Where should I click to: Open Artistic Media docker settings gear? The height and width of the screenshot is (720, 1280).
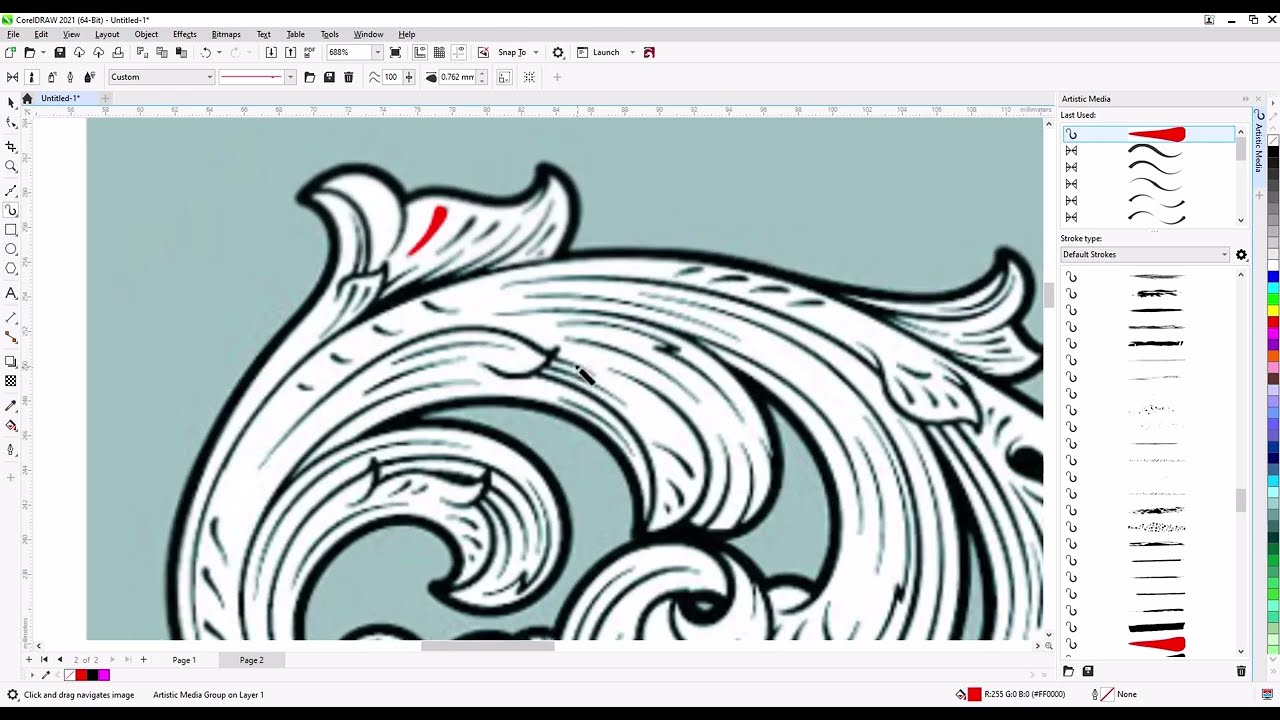[1241, 255]
